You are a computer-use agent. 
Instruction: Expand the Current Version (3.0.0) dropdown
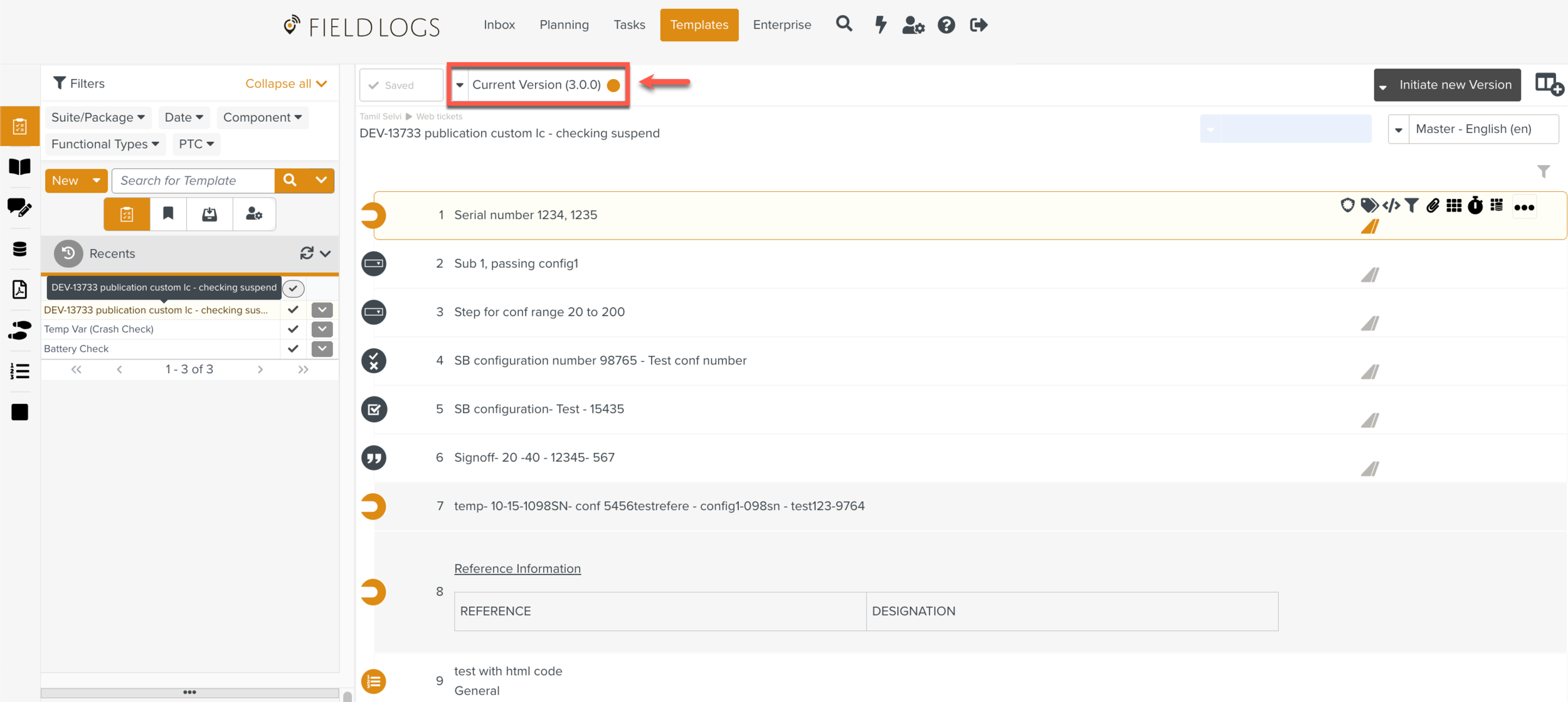pos(460,85)
